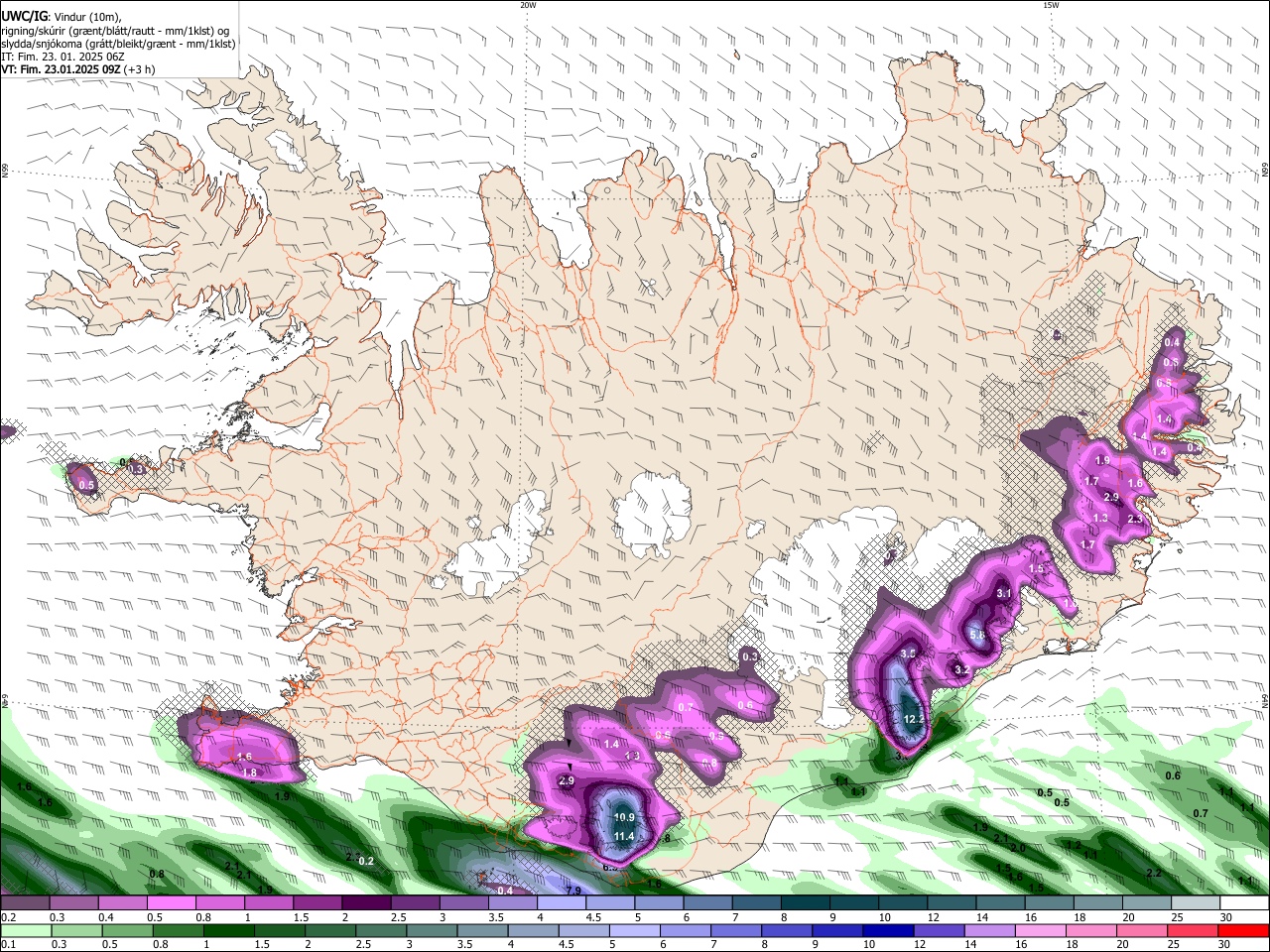Click the 12.2 precipitation value on the map

pos(914,719)
